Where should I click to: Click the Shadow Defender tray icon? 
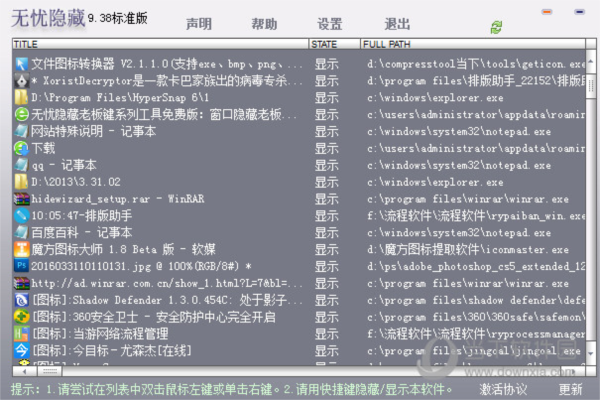click(x=21, y=300)
